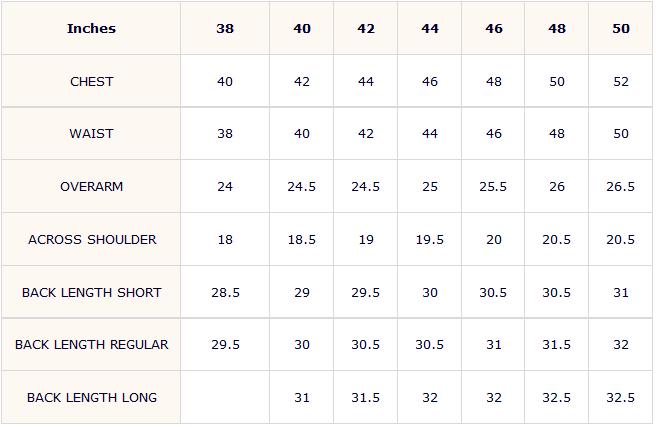Select the size 50 column header
The width and height of the screenshot is (656, 427).
click(621, 28)
